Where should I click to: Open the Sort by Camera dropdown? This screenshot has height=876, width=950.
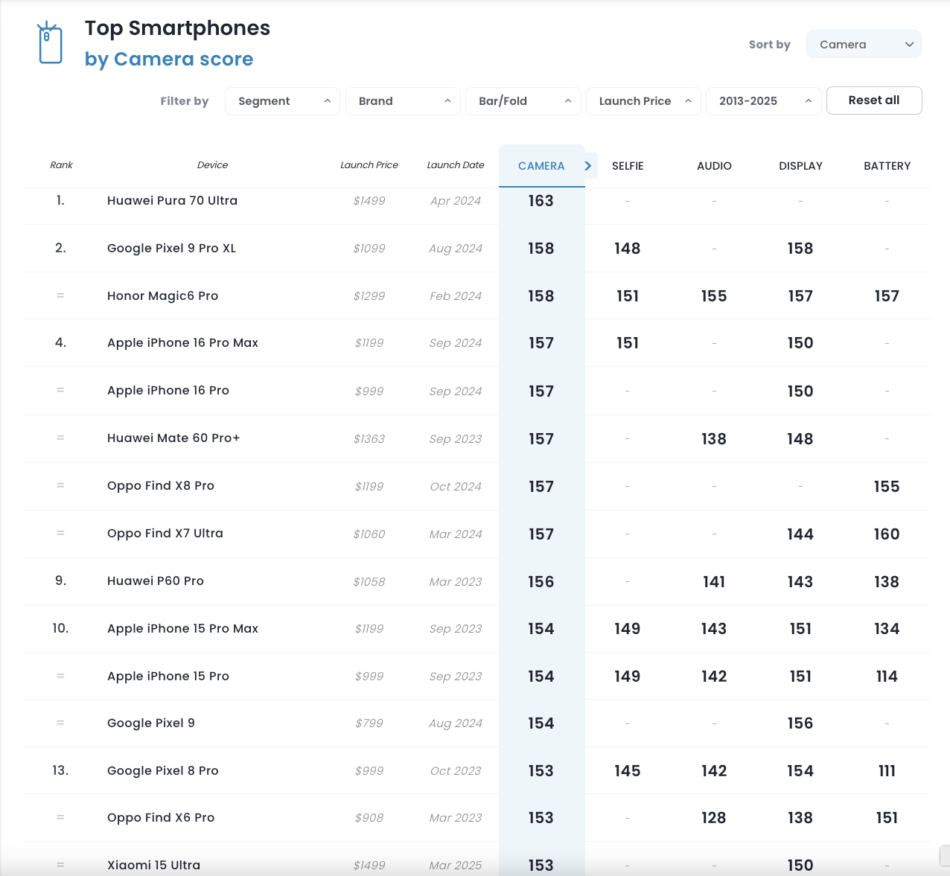click(x=863, y=44)
